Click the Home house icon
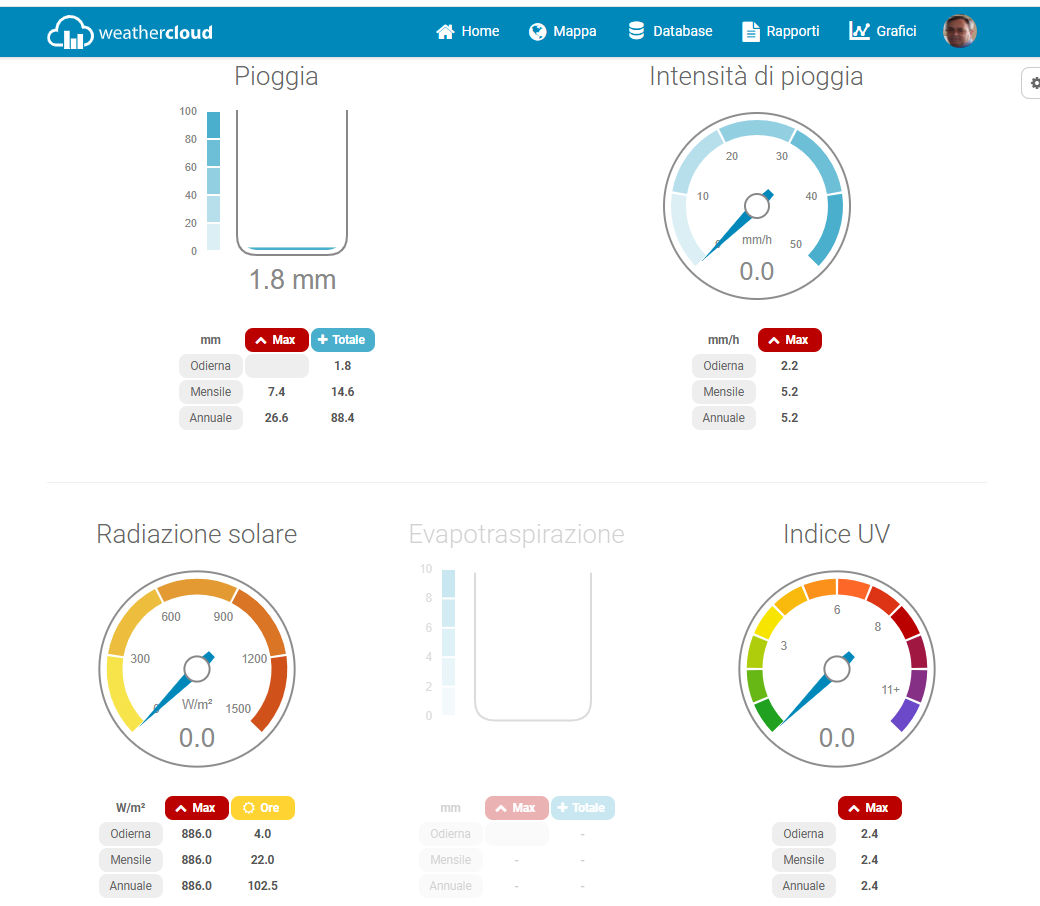The width and height of the screenshot is (1040, 906). click(x=446, y=32)
